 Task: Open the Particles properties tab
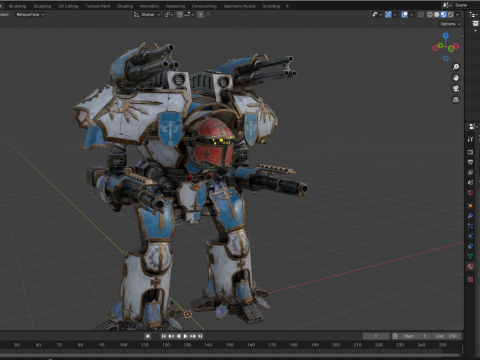click(x=470, y=226)
